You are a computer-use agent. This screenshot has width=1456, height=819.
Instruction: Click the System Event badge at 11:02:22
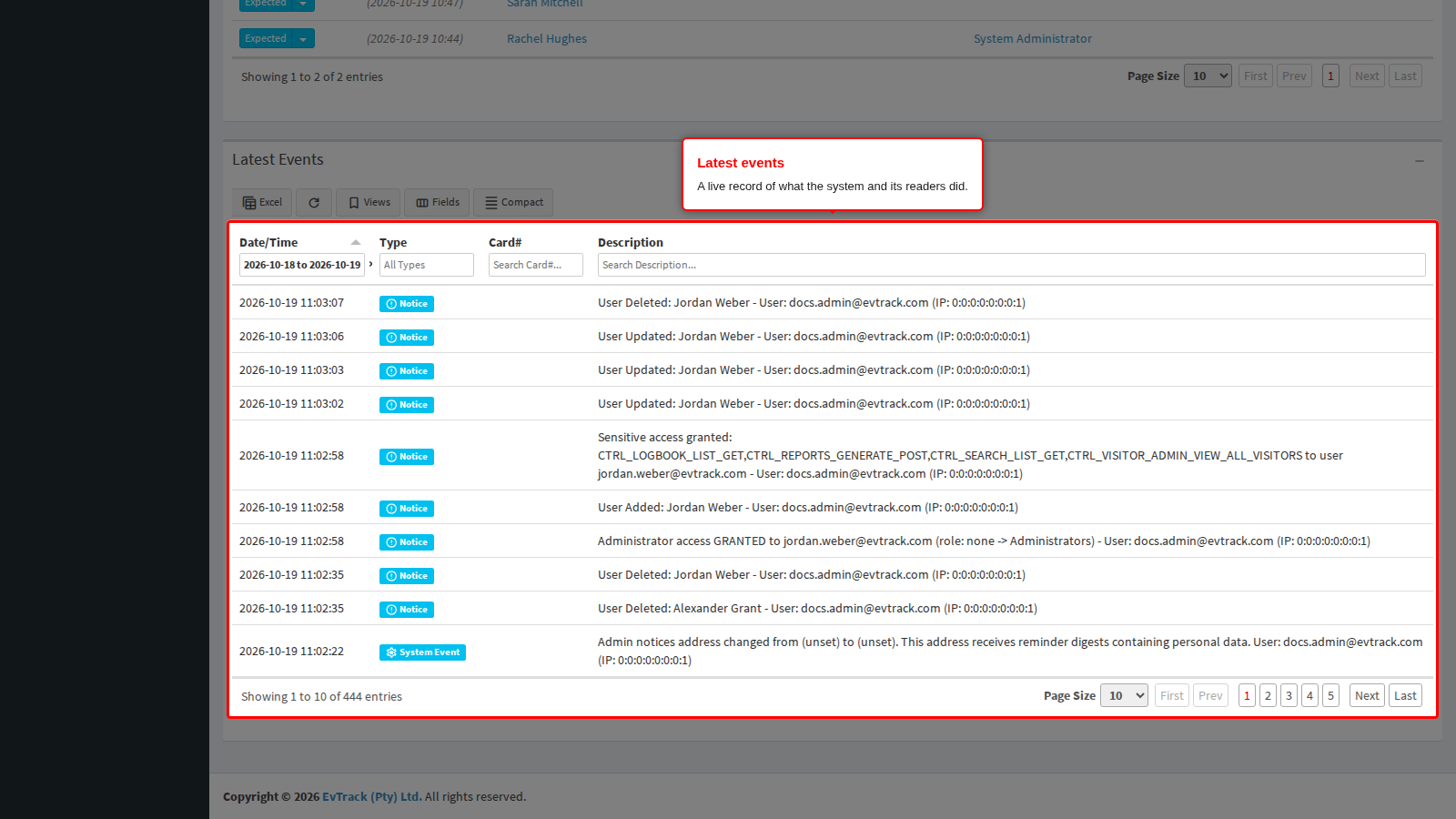pos(422,652)
